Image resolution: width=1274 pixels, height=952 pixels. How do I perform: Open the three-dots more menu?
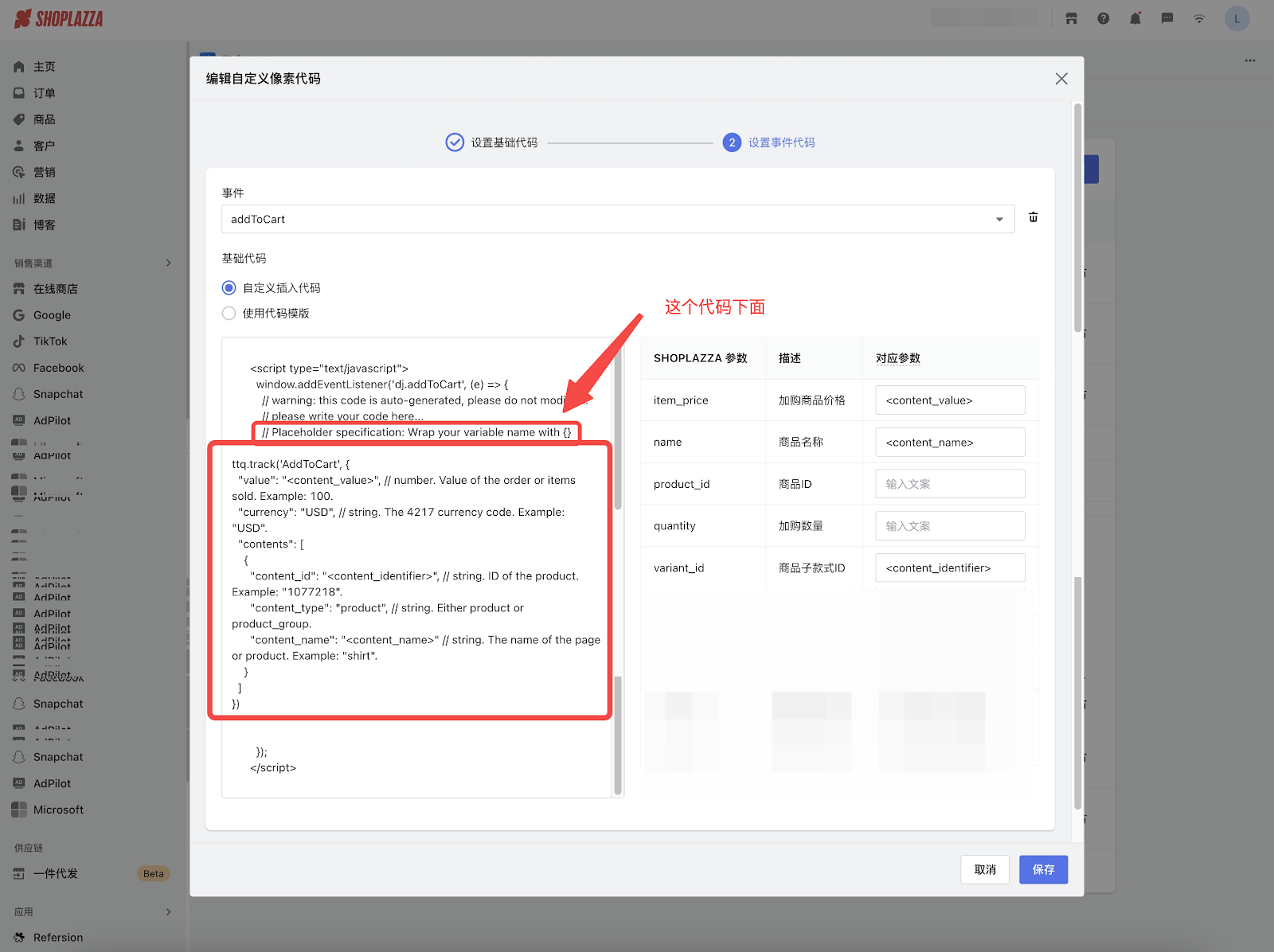click(x=1250, y=60)
